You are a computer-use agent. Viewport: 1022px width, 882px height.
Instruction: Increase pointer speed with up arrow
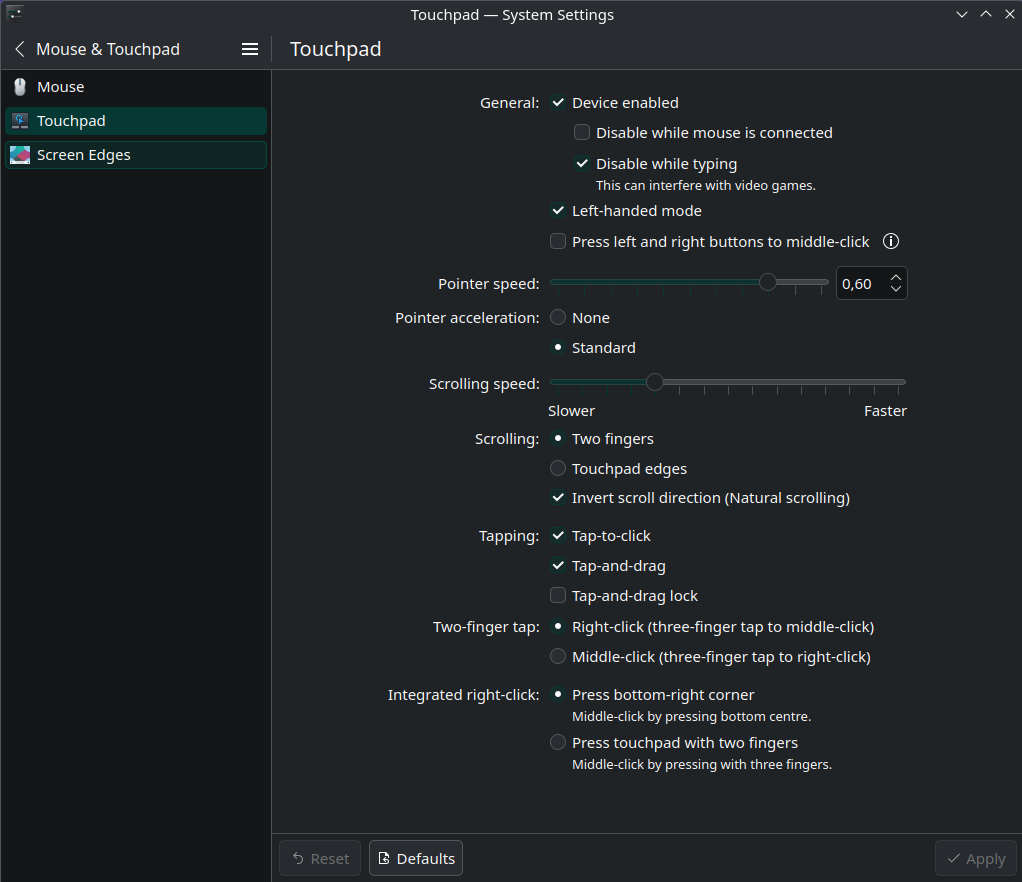pos(896,278)
